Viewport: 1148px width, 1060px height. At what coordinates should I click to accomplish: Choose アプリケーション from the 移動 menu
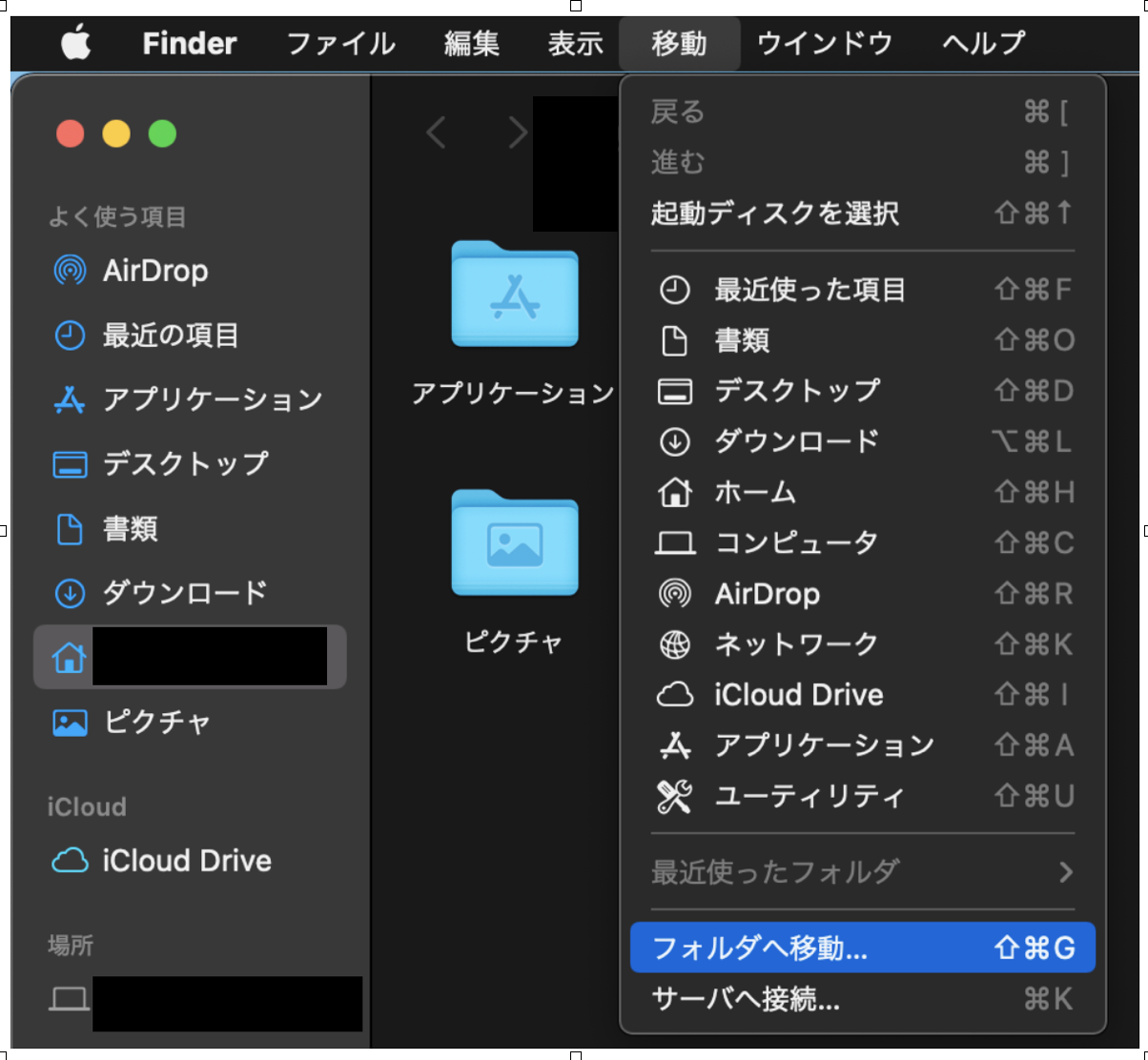coord(863,745)
